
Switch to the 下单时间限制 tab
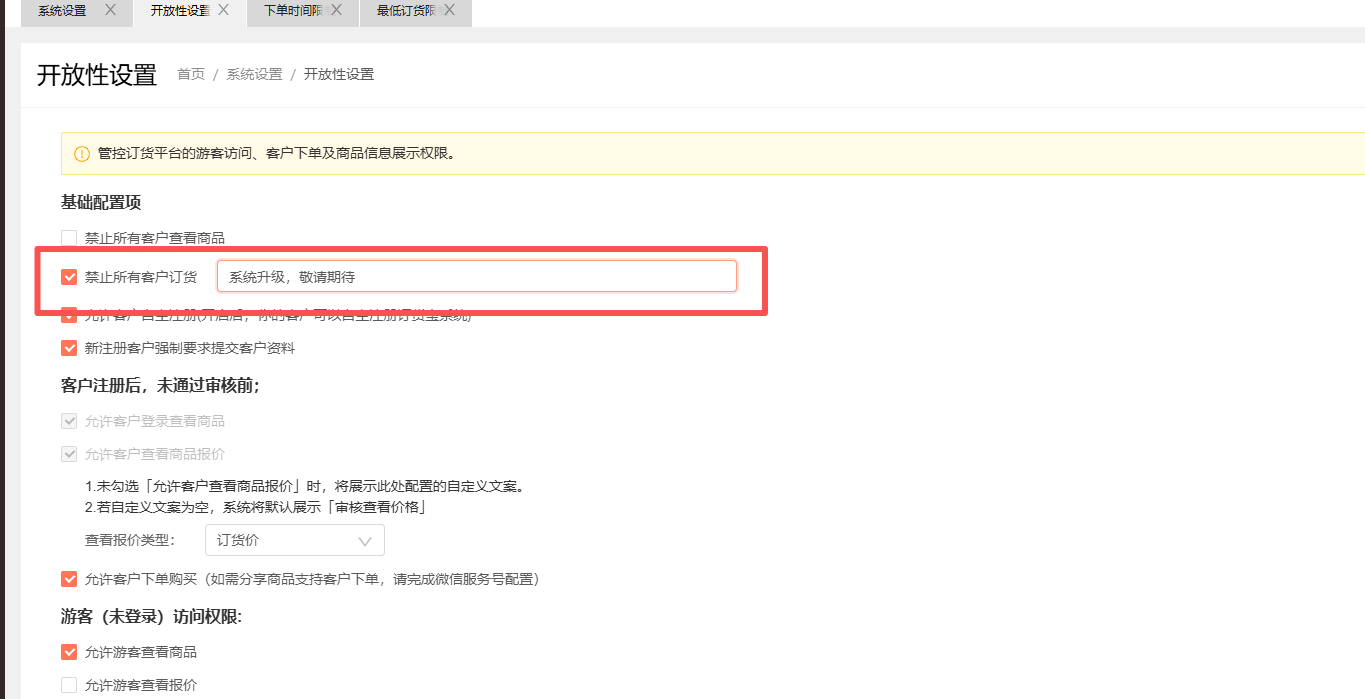click(293, 10)
